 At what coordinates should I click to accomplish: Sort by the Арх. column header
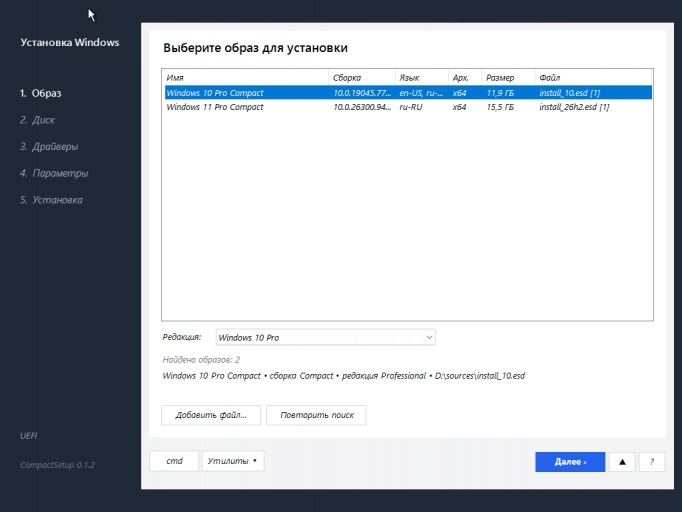click(465, 78)
